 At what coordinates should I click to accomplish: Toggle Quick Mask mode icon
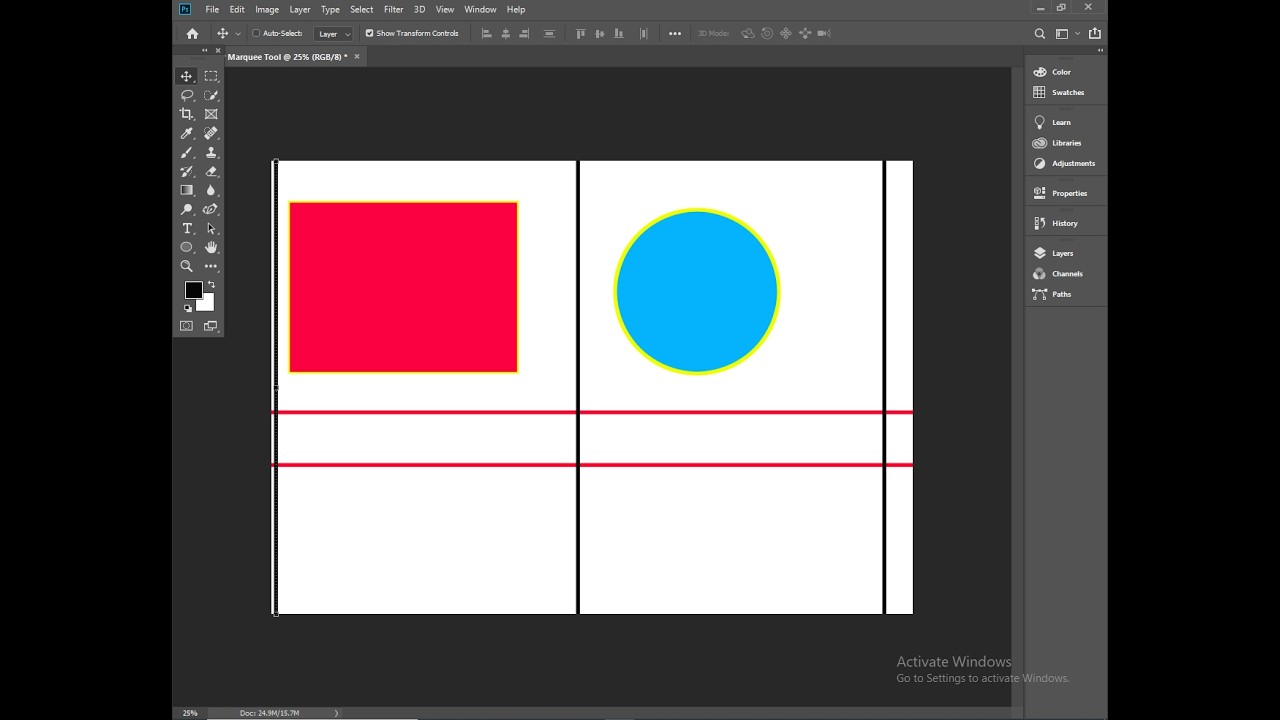click(187, 326)
